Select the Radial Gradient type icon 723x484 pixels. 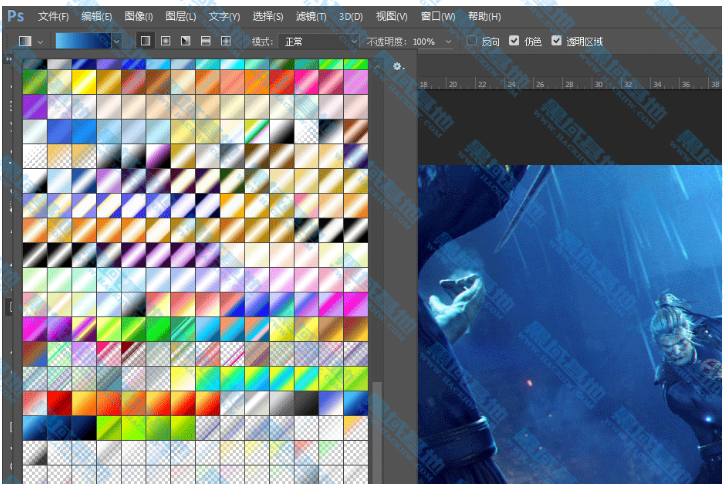[x=166, y=41]
